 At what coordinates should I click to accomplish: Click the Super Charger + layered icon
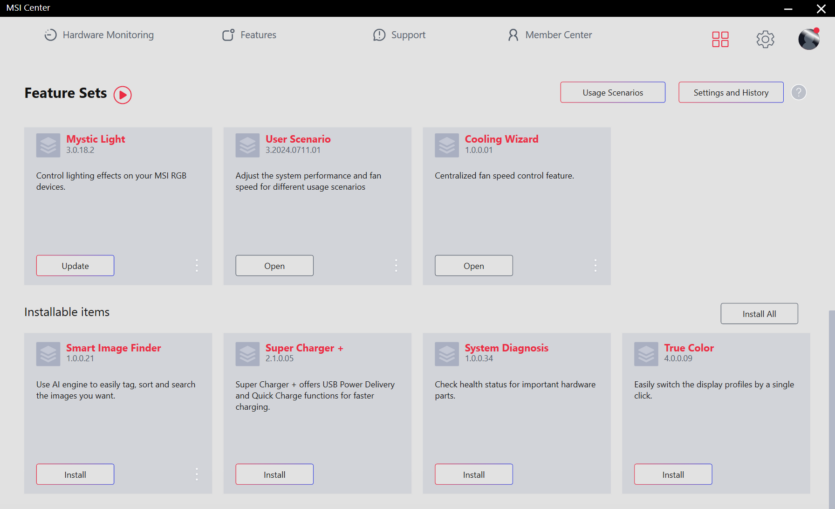pyautogui.click(x=247, y=354)
